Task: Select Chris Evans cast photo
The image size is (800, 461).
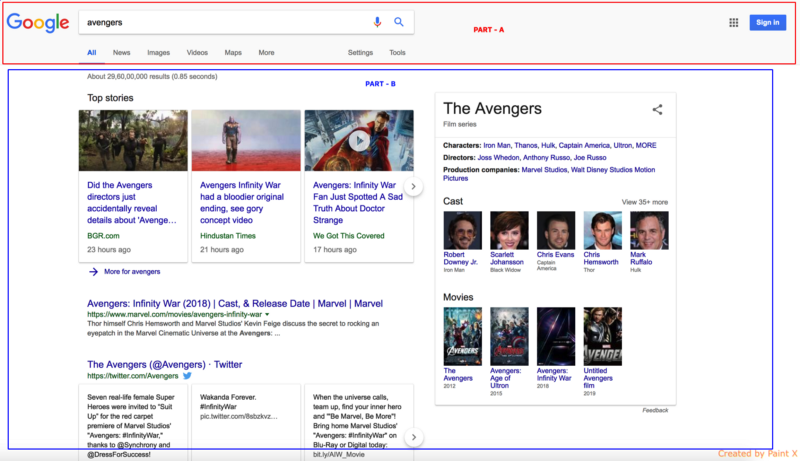Action: [556, 230]
